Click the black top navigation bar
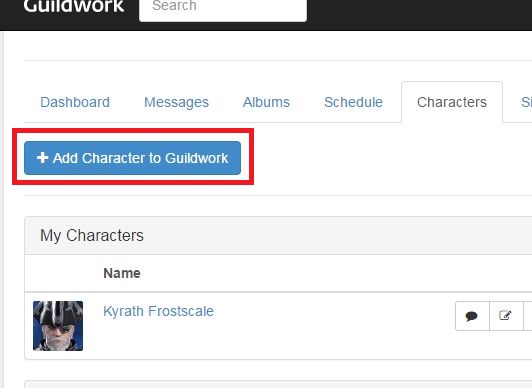532x388 pixels. (419, 14)
